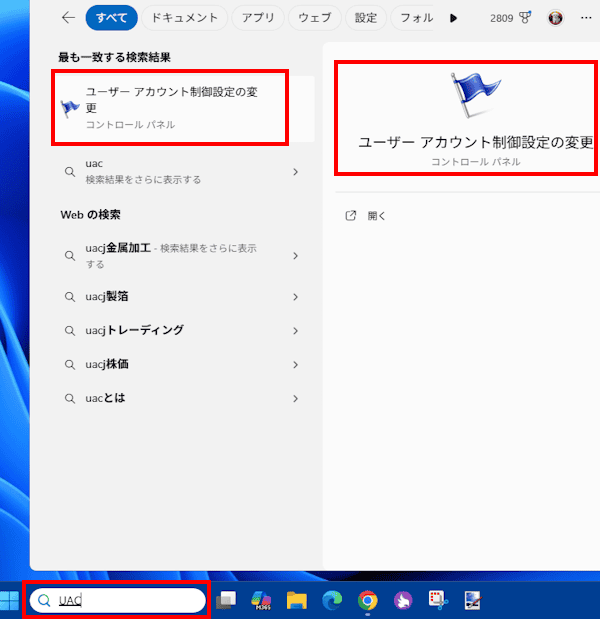Switch to the 設定 tab
This screenshot has height=619, width=600.
coord(366,18)
